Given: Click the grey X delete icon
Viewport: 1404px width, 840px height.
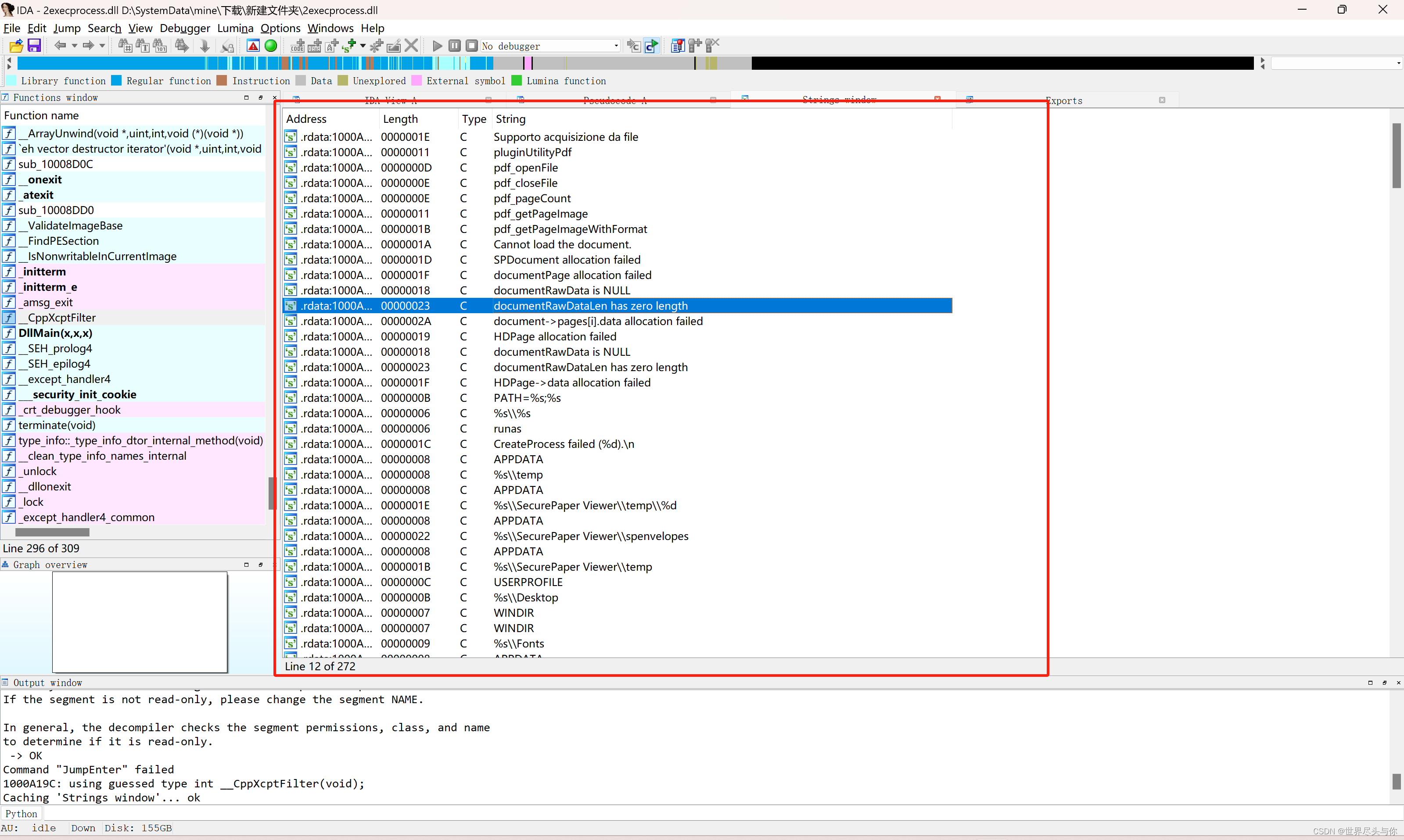Looking at the screenshot, I should [x=412, y=46].
